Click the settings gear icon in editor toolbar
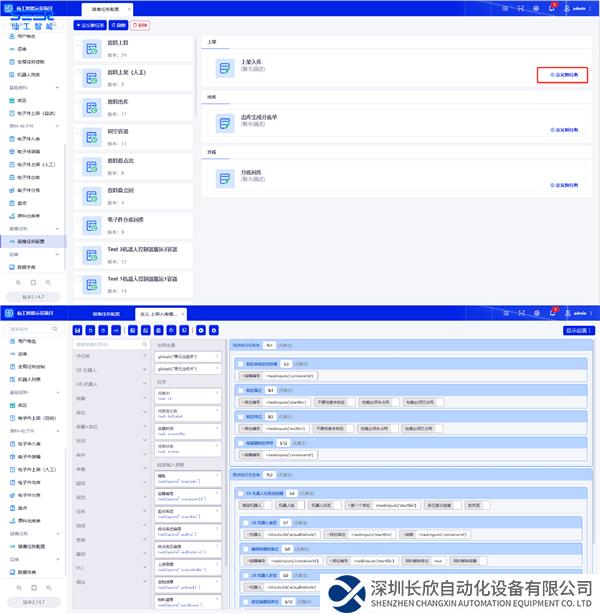This screenshot has height=614, width=600. (214, 329)
